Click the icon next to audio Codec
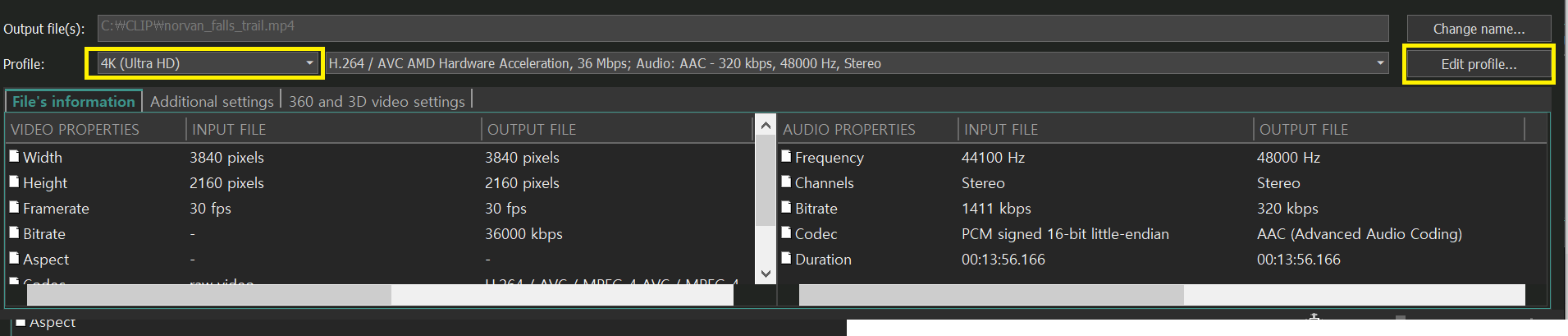Screen dimensions: 1568x336 click(786, 232)
